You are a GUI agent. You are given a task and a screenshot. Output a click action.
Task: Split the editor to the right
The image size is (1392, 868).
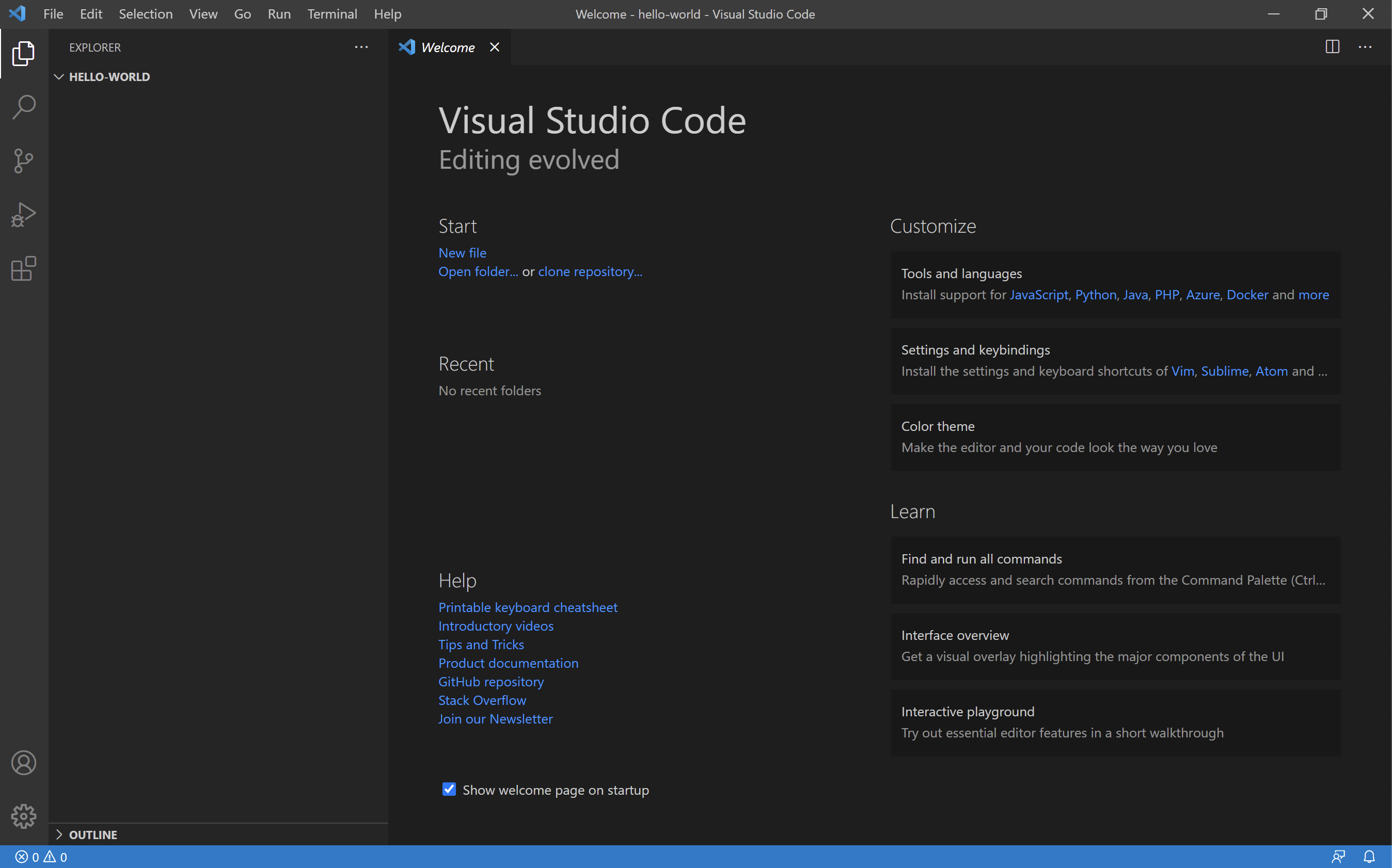tap(1332, 47)
